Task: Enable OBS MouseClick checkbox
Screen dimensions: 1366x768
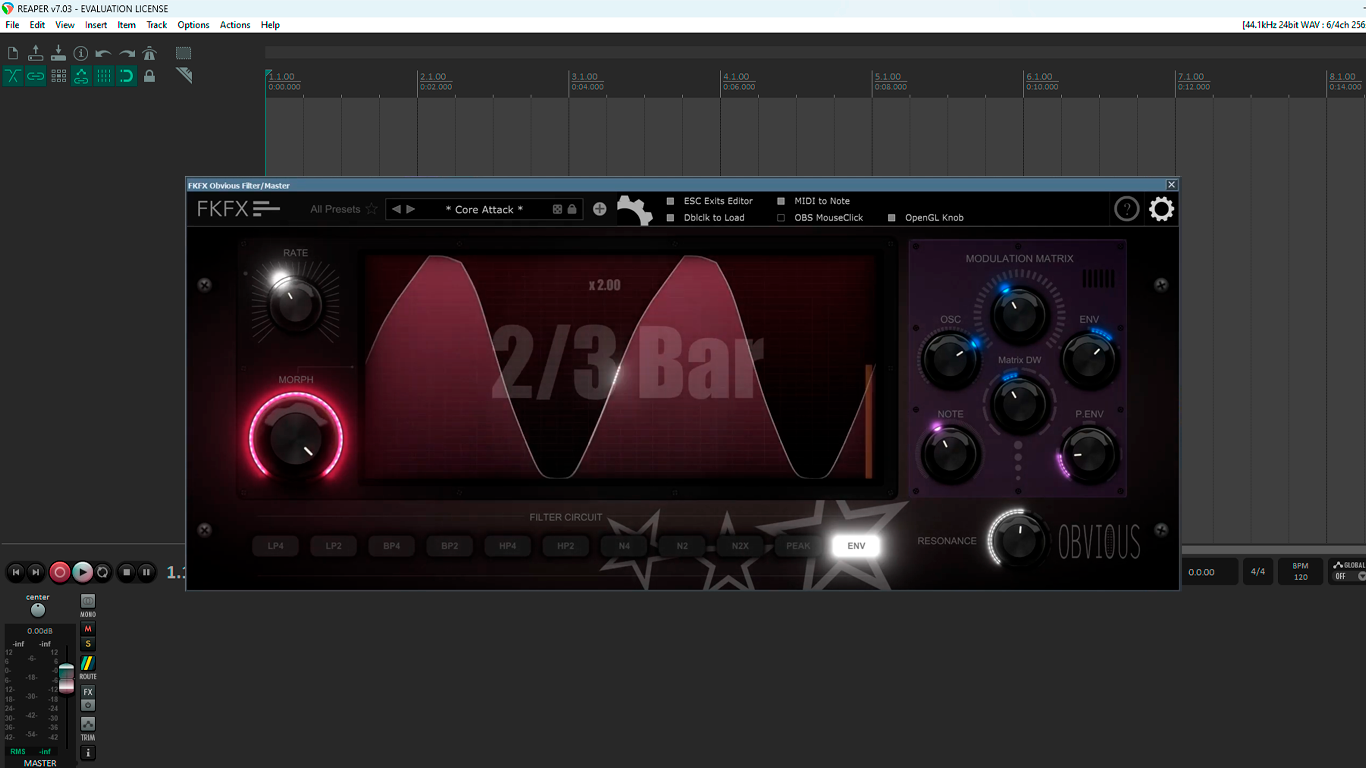Action: click(x=781, y=218)
